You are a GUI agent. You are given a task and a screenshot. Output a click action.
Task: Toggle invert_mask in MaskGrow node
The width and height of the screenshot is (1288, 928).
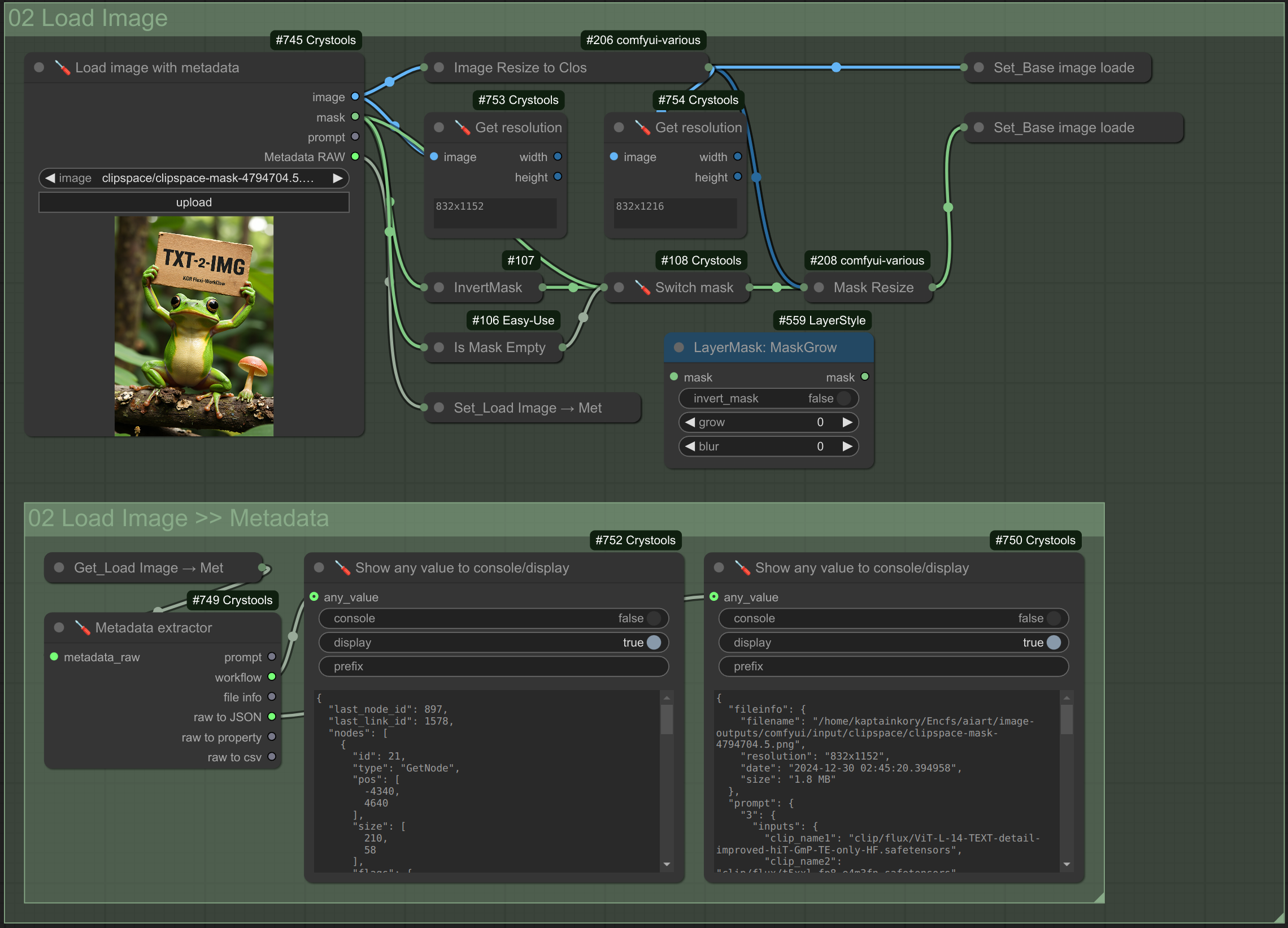768,398
